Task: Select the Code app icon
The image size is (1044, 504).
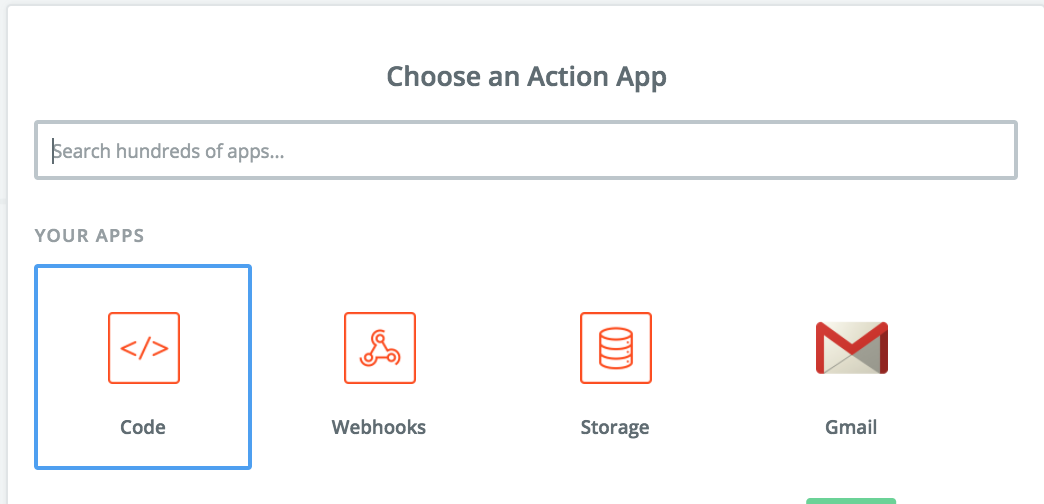Action: click(x=144, y=348)
